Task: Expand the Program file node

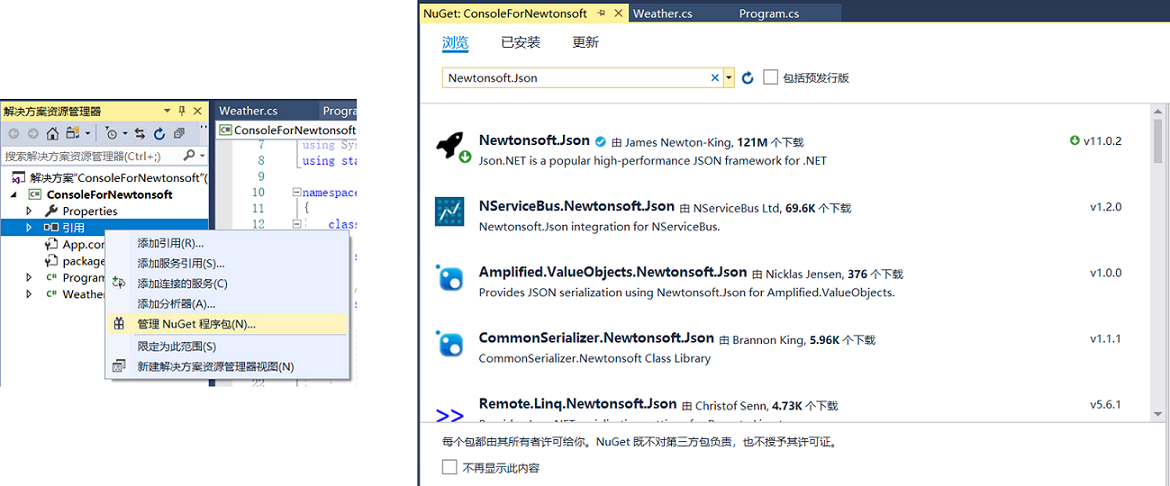Action: [30, 277]
